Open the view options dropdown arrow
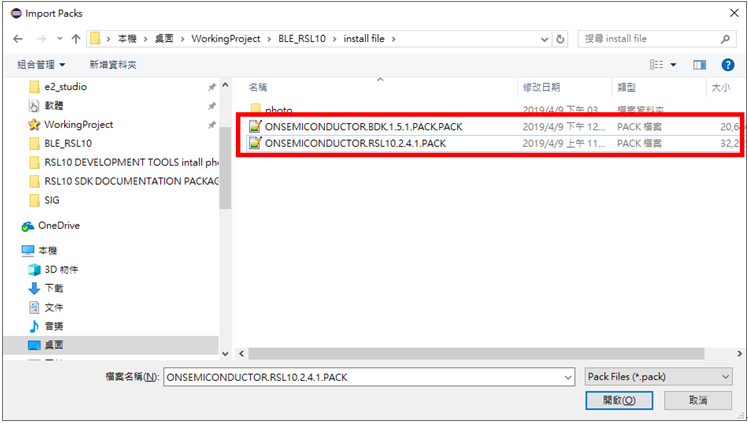Screen dimensions: 748x423 tap(673, 65)
